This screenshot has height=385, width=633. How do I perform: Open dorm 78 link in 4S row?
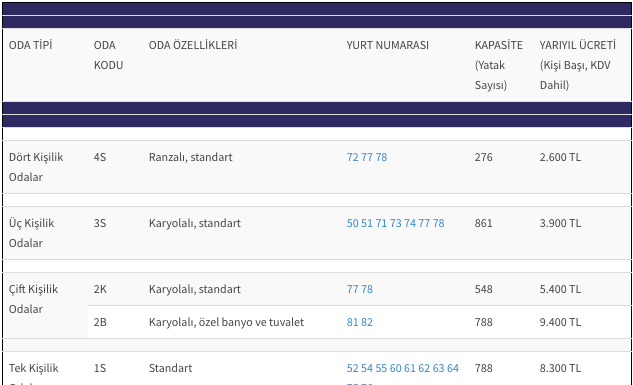coord(381,157)
